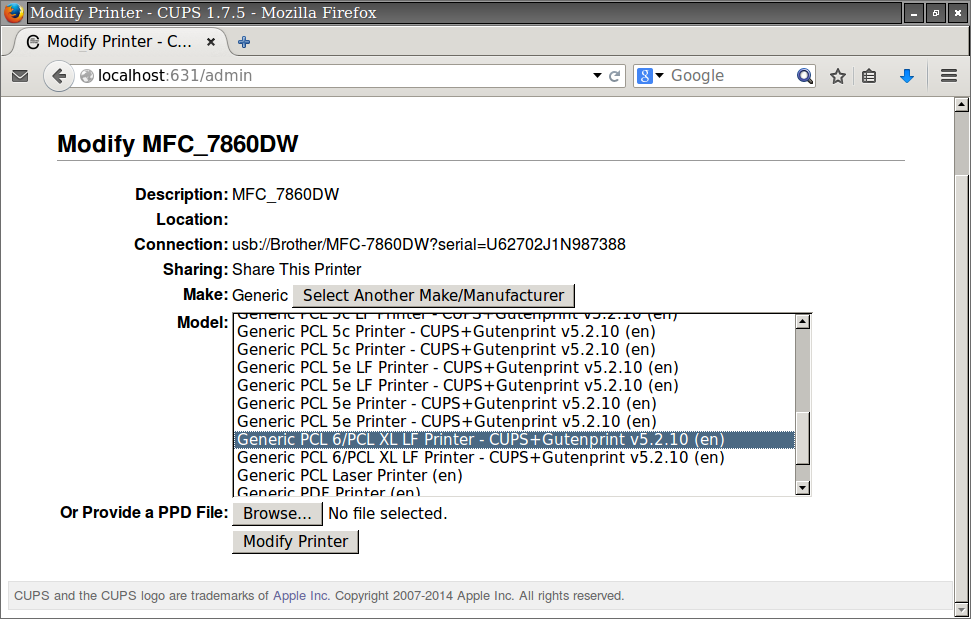This screenshot has width=971, height=619.
Task: Click the mail envelope icon in the toolbar
Action: click(20, 76)
